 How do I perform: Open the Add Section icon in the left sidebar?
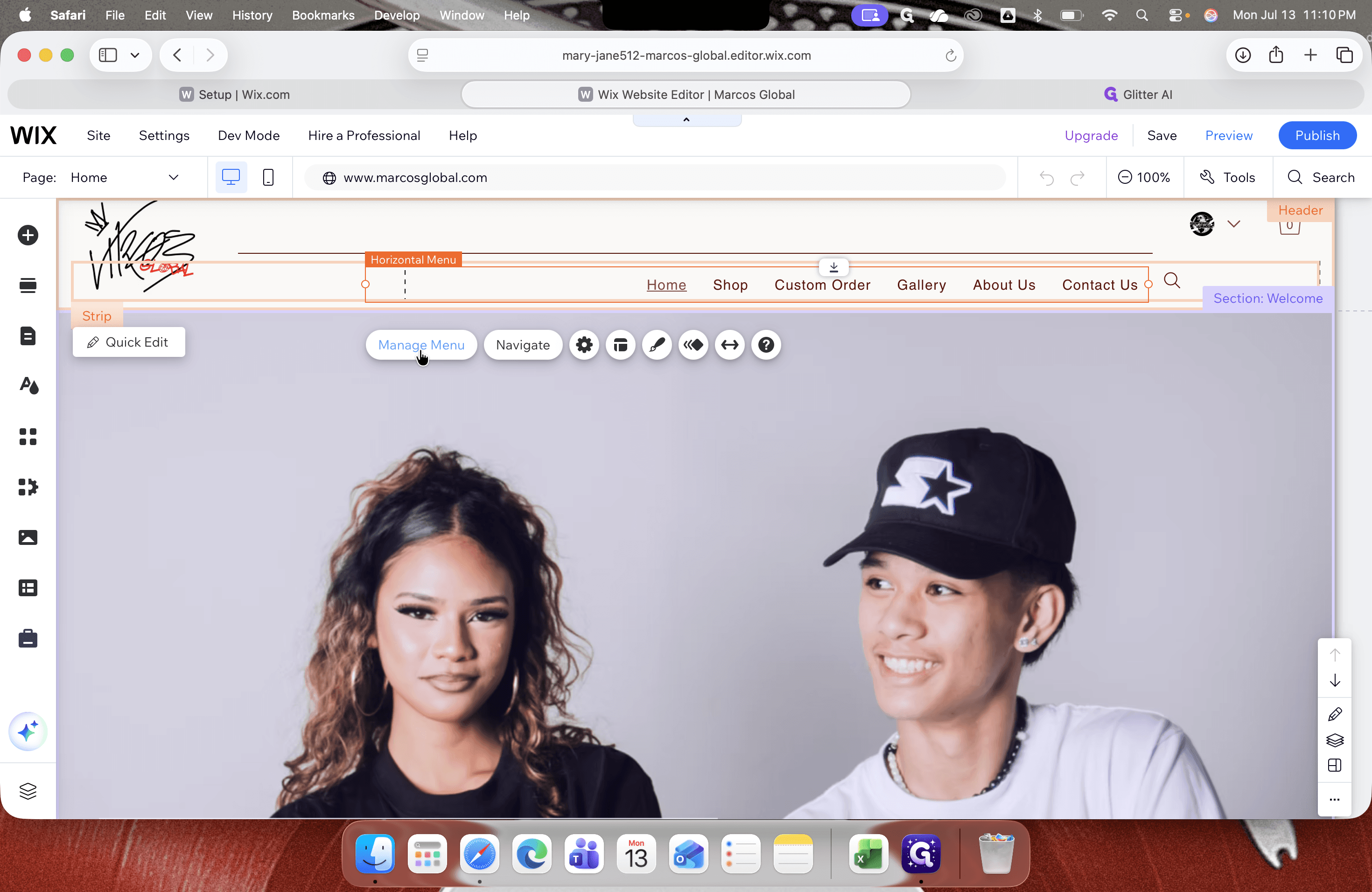point(28,285)
